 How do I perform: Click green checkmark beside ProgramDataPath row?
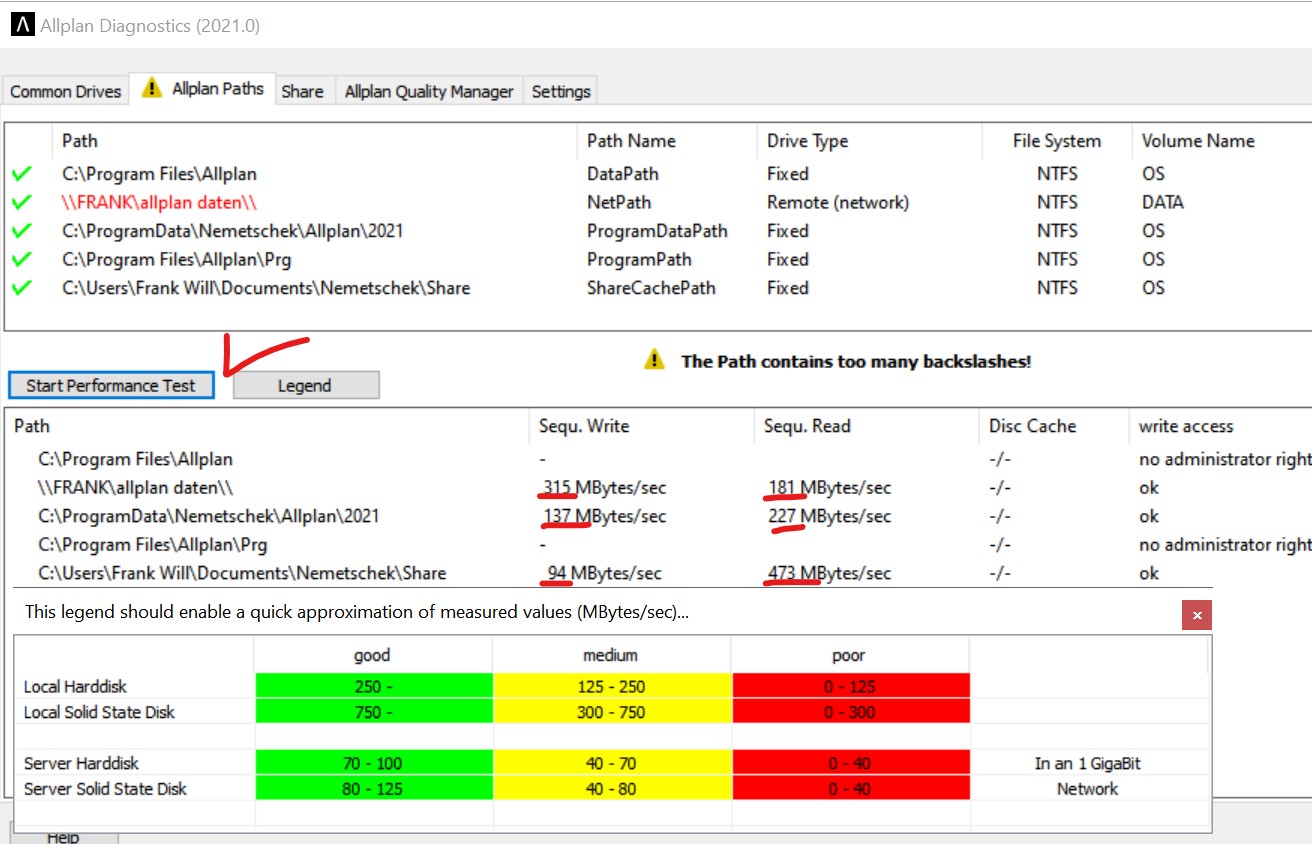pyautogui.click(x=22, y=231)
